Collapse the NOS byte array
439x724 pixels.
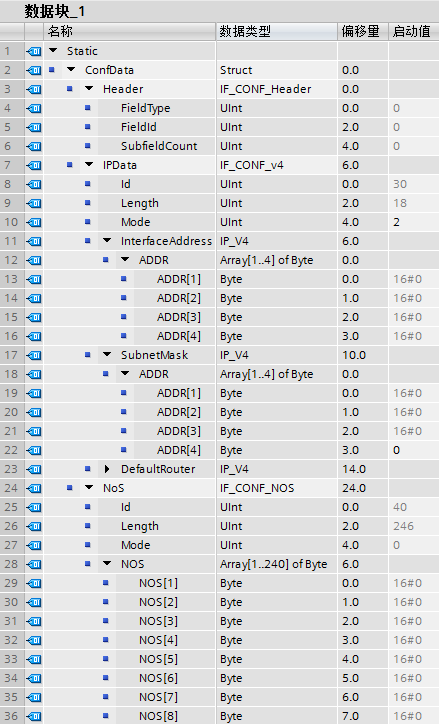107,563
